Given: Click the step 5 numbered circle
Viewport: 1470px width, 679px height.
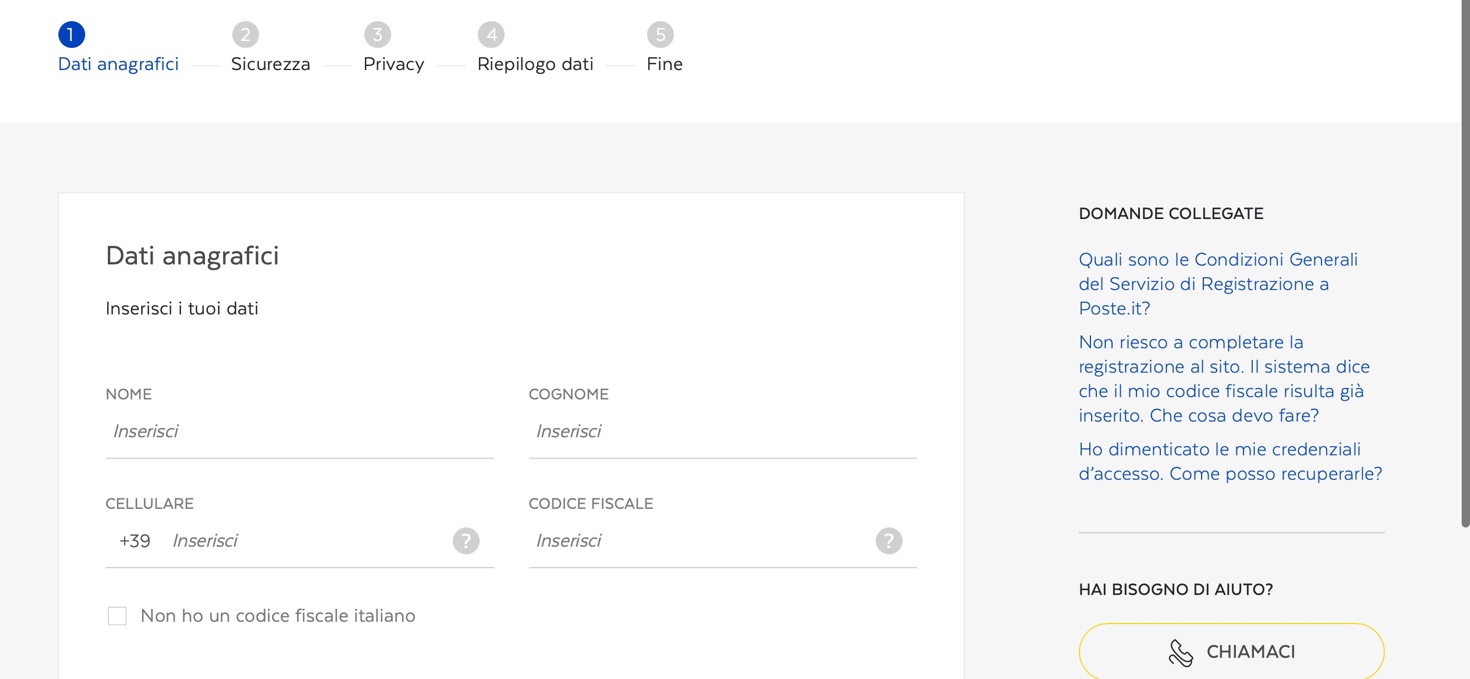Looking at the screenshot, I should [x=660, y=35].
